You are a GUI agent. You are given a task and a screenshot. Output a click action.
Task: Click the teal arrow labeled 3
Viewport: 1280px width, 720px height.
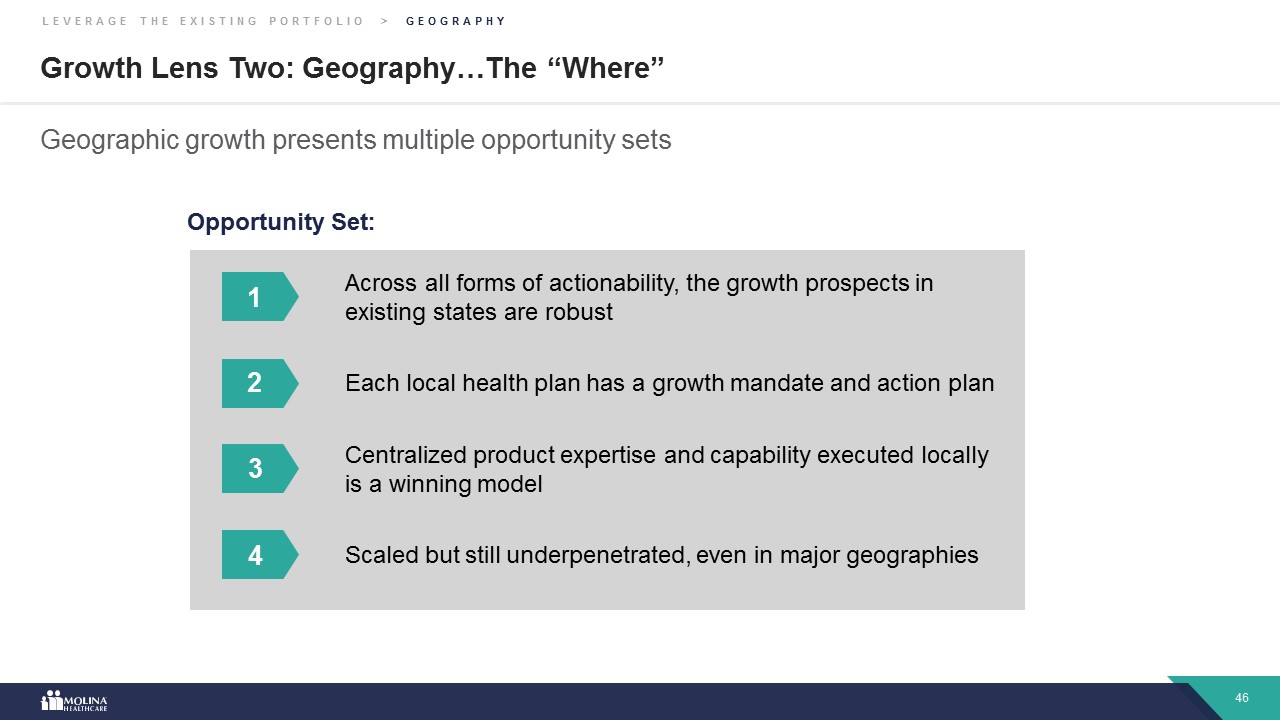(x=258, y=469)
